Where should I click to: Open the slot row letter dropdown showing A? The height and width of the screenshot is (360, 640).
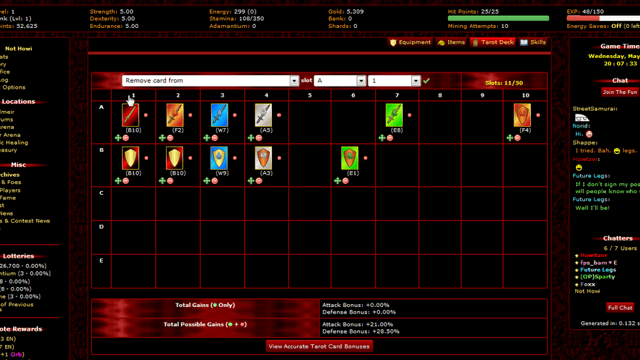pyautogui.click(x=340, y=81)
